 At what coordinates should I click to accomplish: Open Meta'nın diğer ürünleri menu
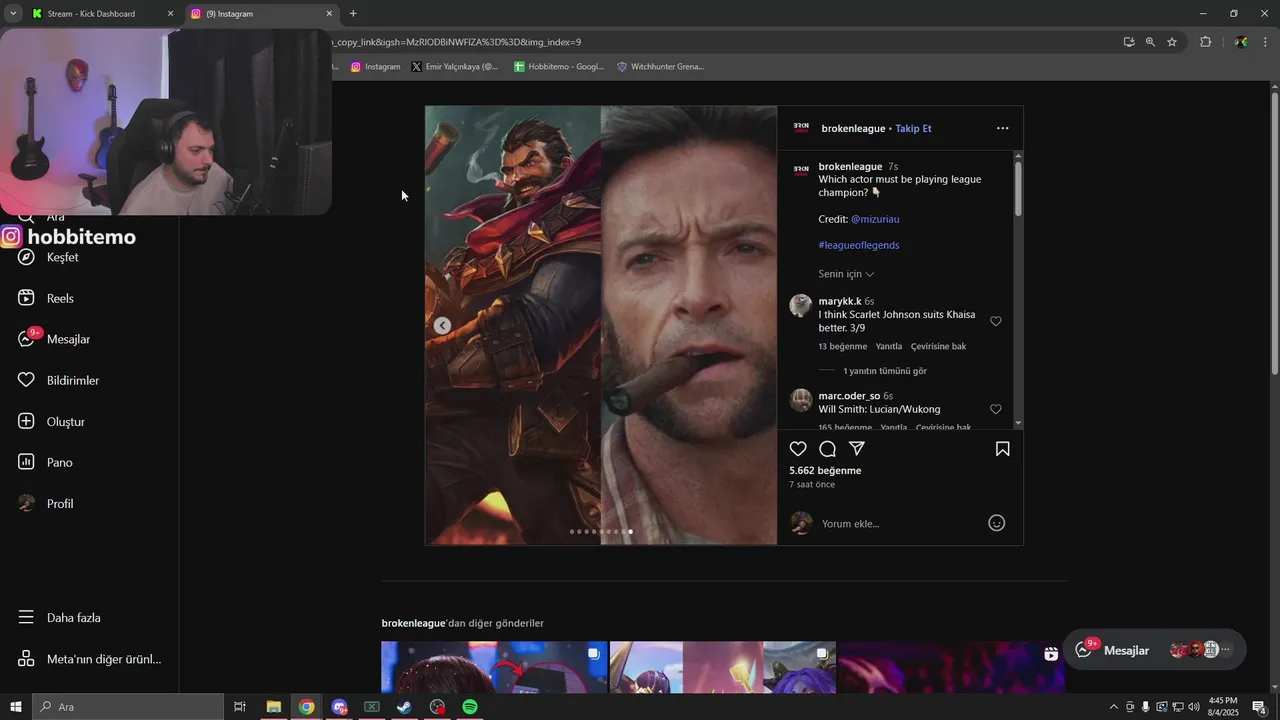click(x=90, y=659)
